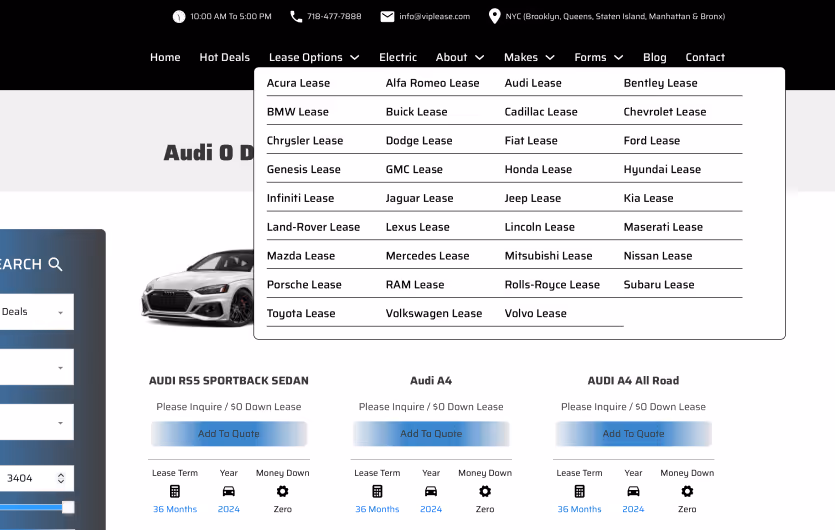Screen dimensions: 835x530
Task: Click car icon under Audi RS5 Year
Action: click(228, 491)
